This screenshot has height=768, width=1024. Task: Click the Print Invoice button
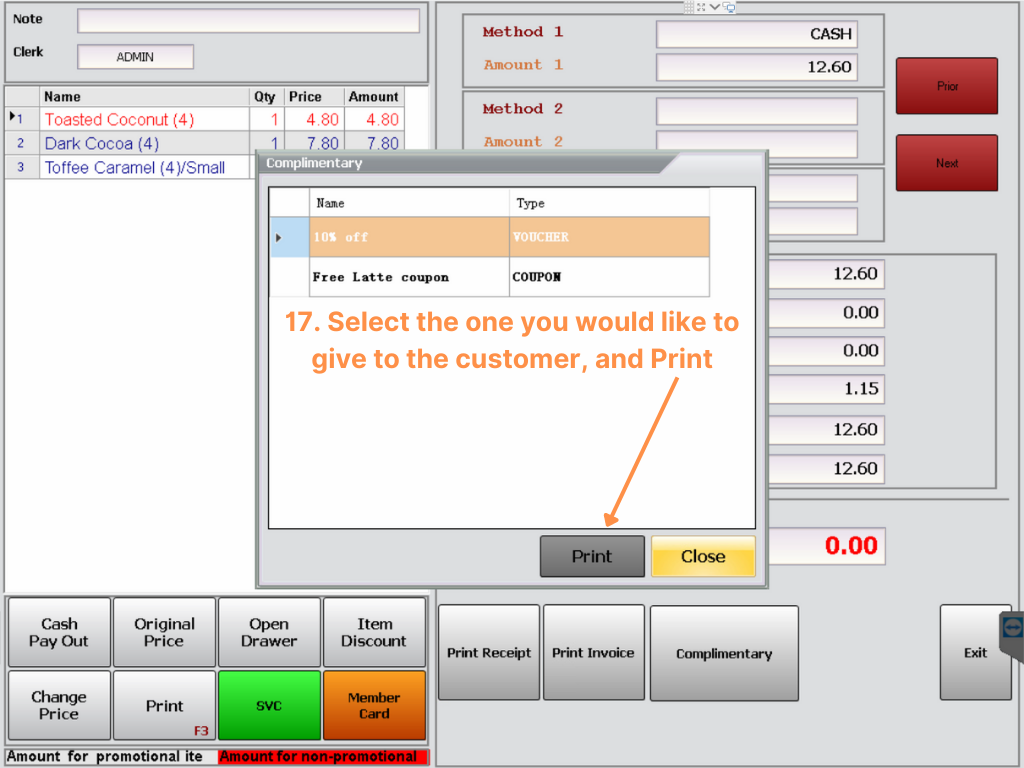click(x=593, y=653)
